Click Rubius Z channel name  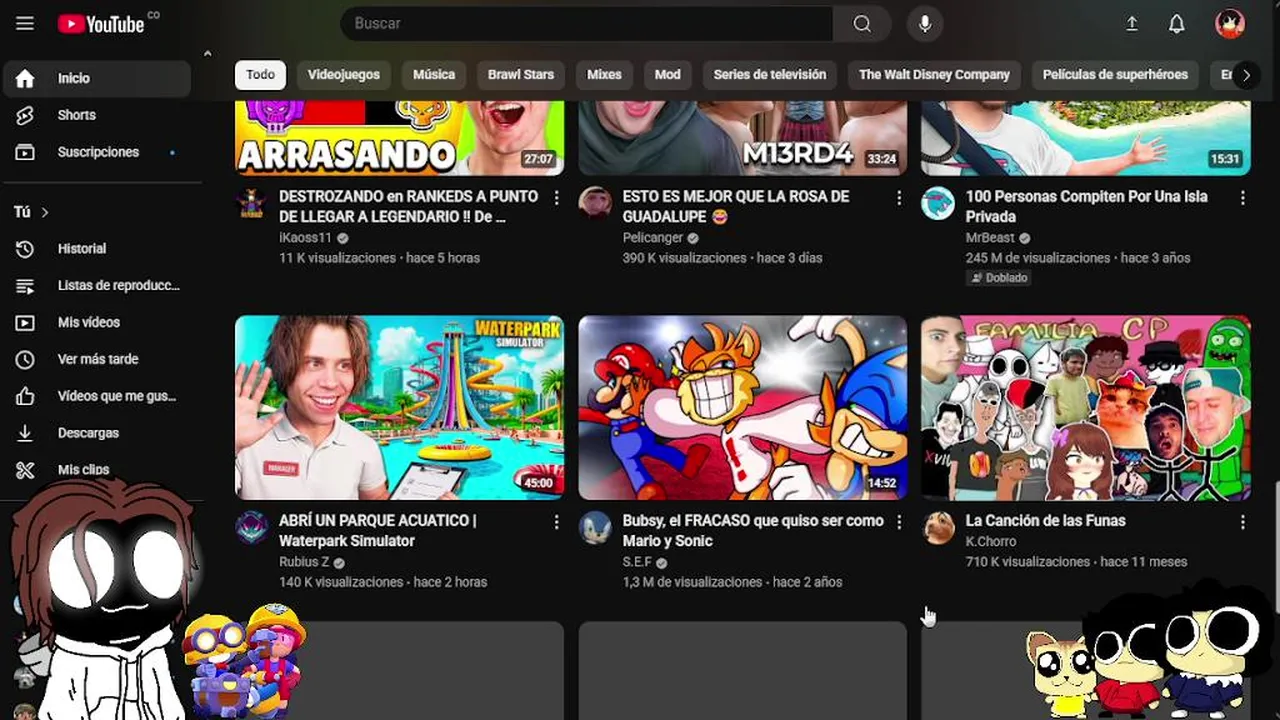pos(304,562)
